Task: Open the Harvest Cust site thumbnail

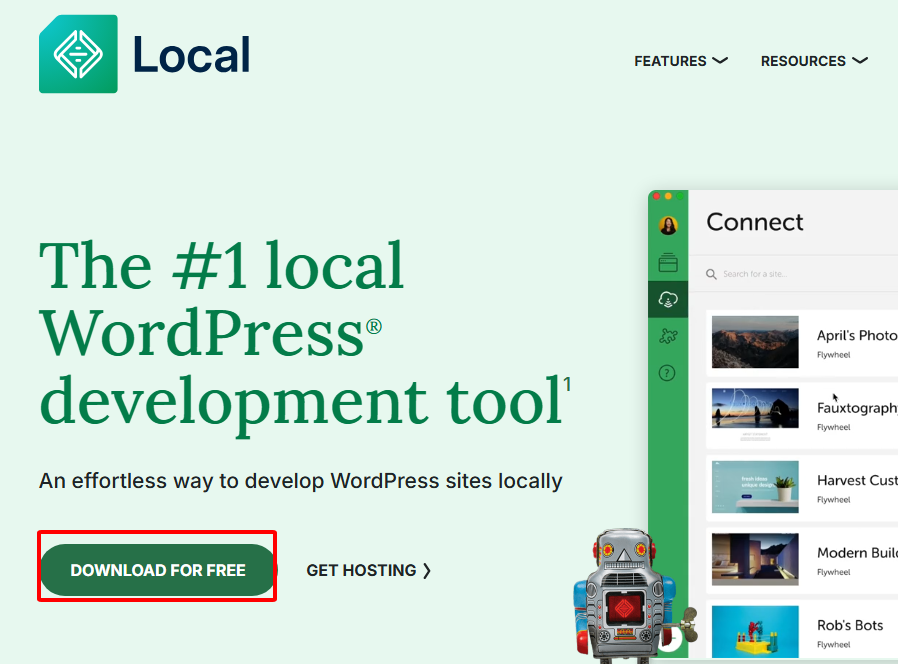Action: coord(755,487)
